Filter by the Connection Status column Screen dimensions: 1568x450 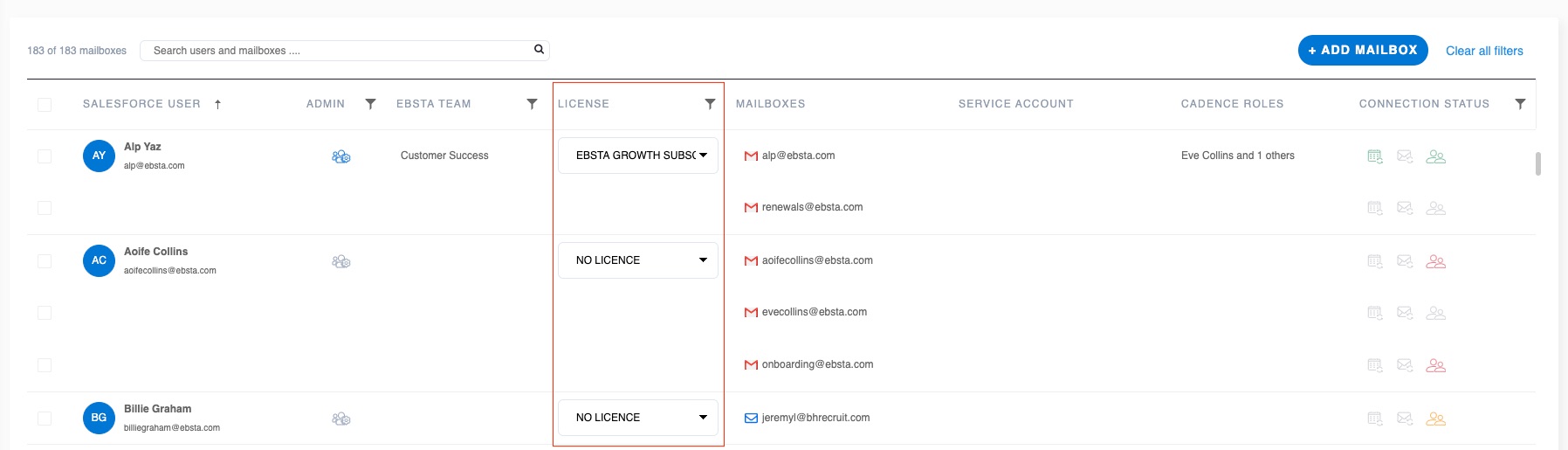pyautogui.click(x=1520, y=104)
